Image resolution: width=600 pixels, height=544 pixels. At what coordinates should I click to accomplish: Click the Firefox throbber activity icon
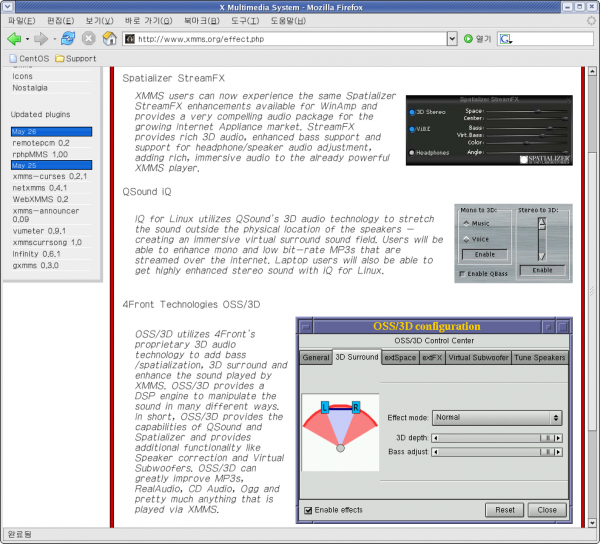[x=592, y=21]
